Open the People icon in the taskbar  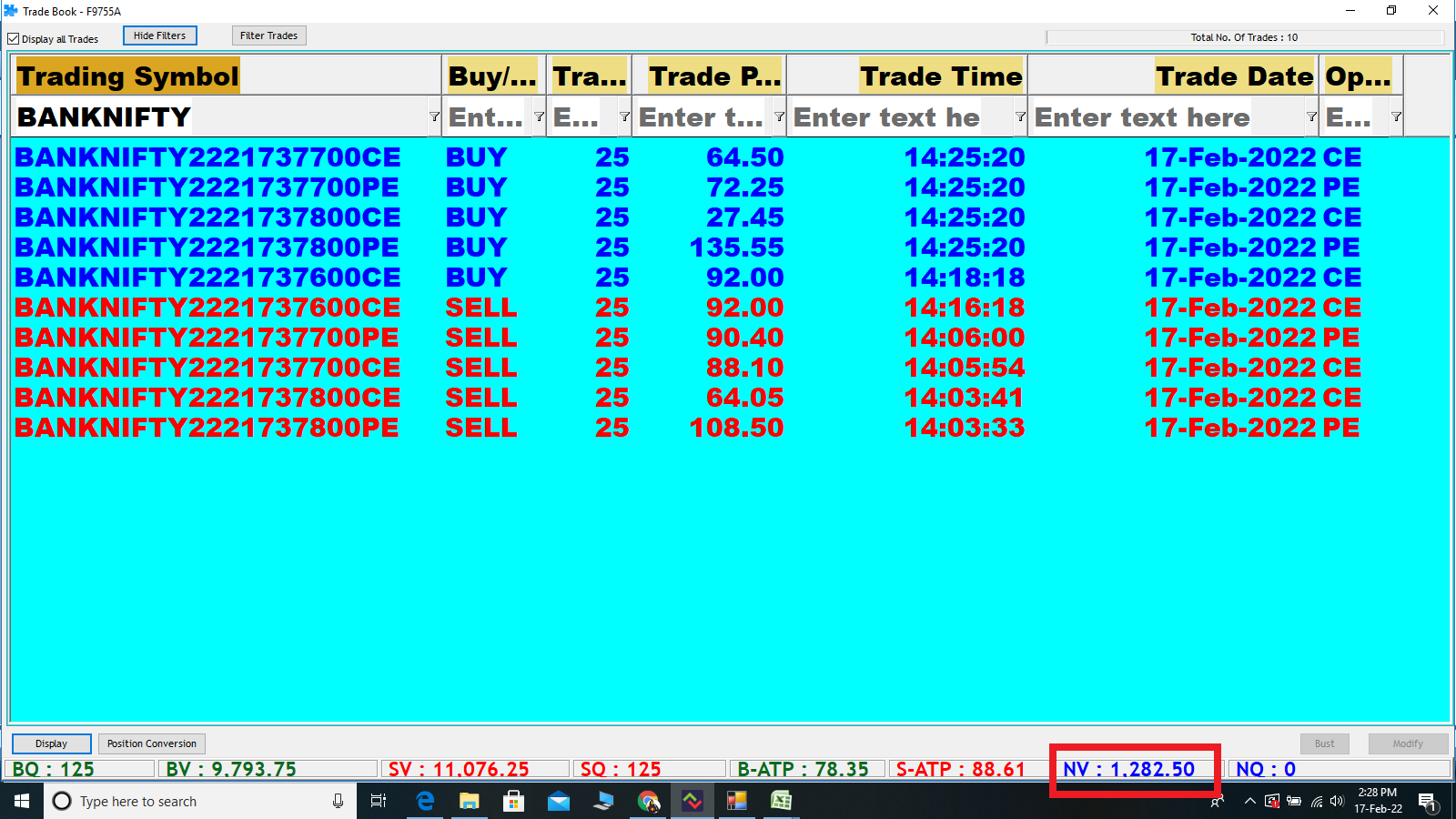1217,802
